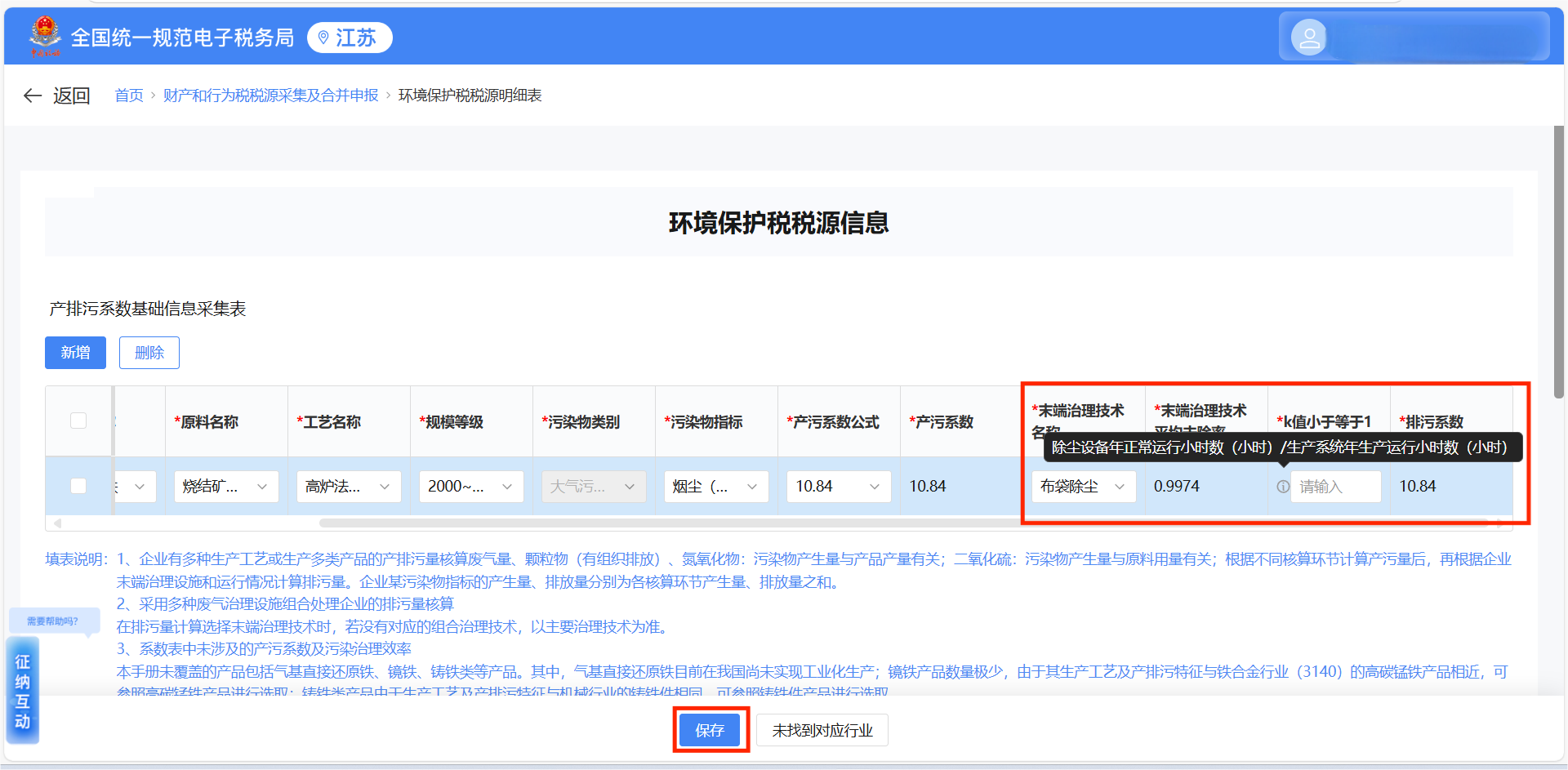Image resolution: width=1568 pixels, height=770 pixels.
Task: Click the table scroll-left arrow
Action: 57,523
